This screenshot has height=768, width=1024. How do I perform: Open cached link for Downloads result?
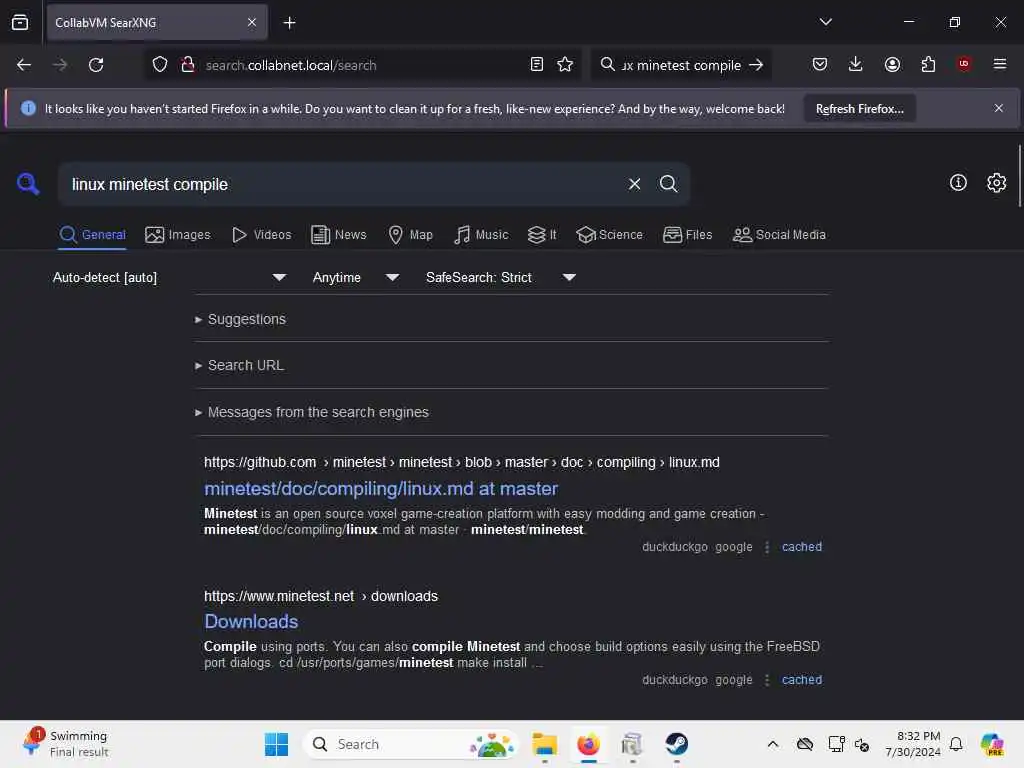point(802,680)
